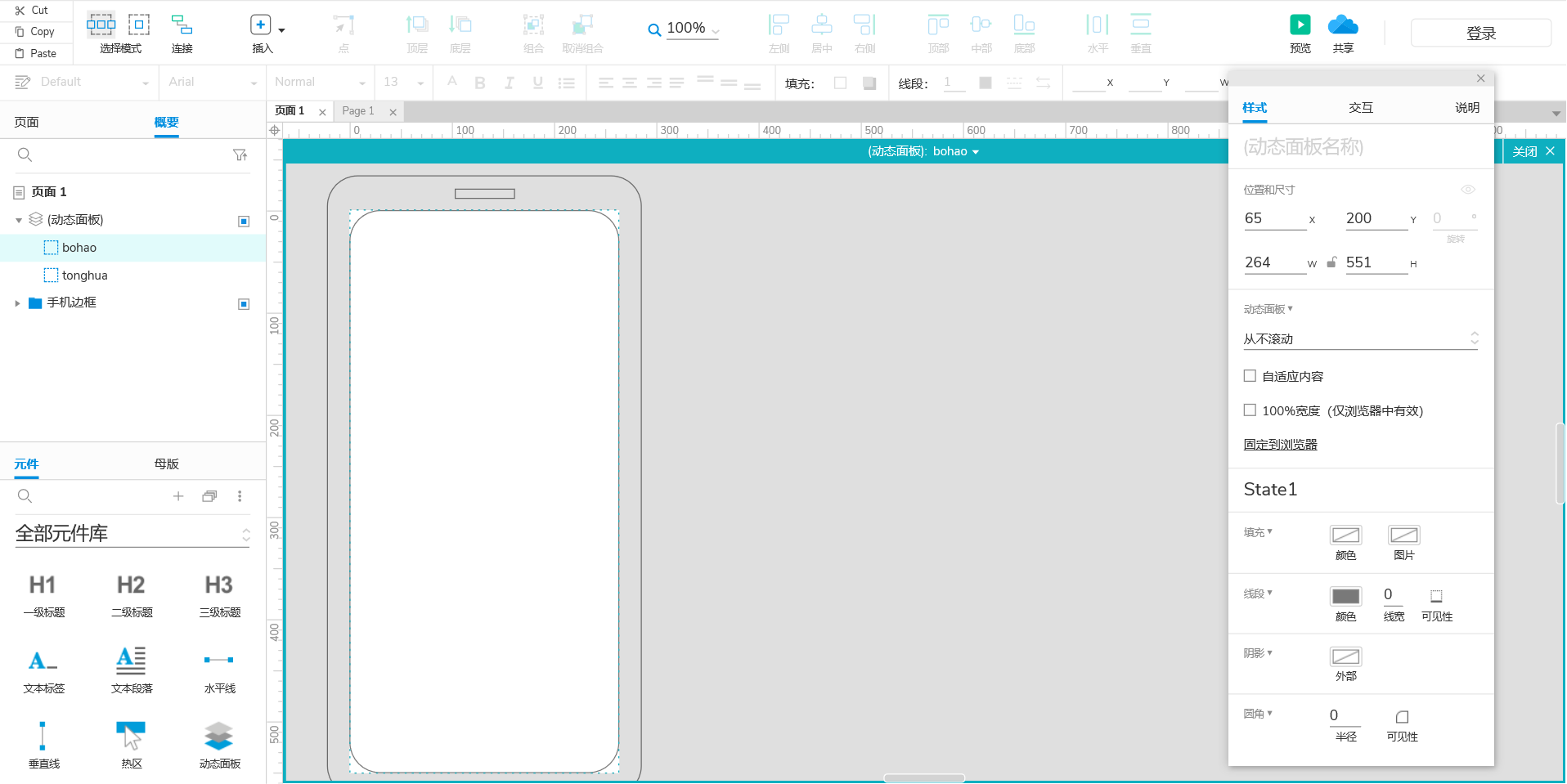
Task: Click the State1 fill color swatch
Action: [1345, 535]
